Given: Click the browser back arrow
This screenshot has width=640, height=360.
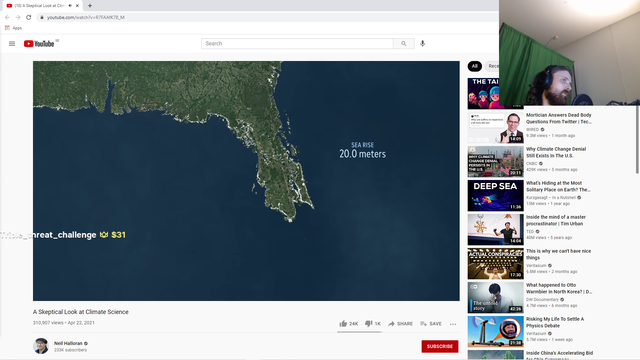Looking at the screenshot, I should (x=7, y=17).
